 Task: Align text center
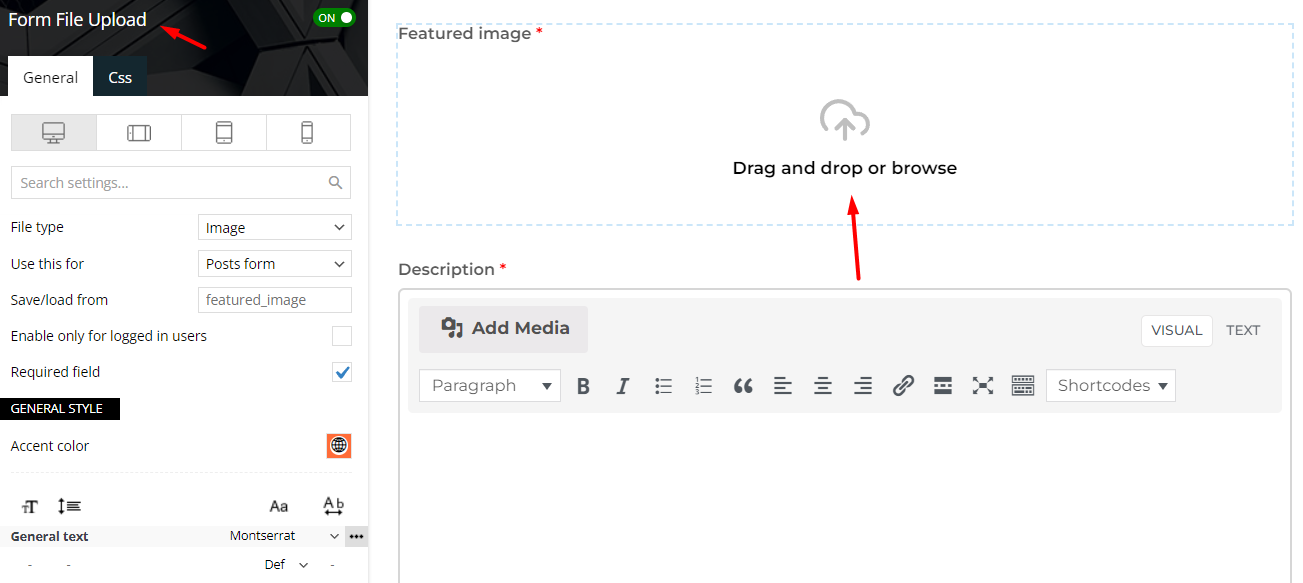click(823, 386)
